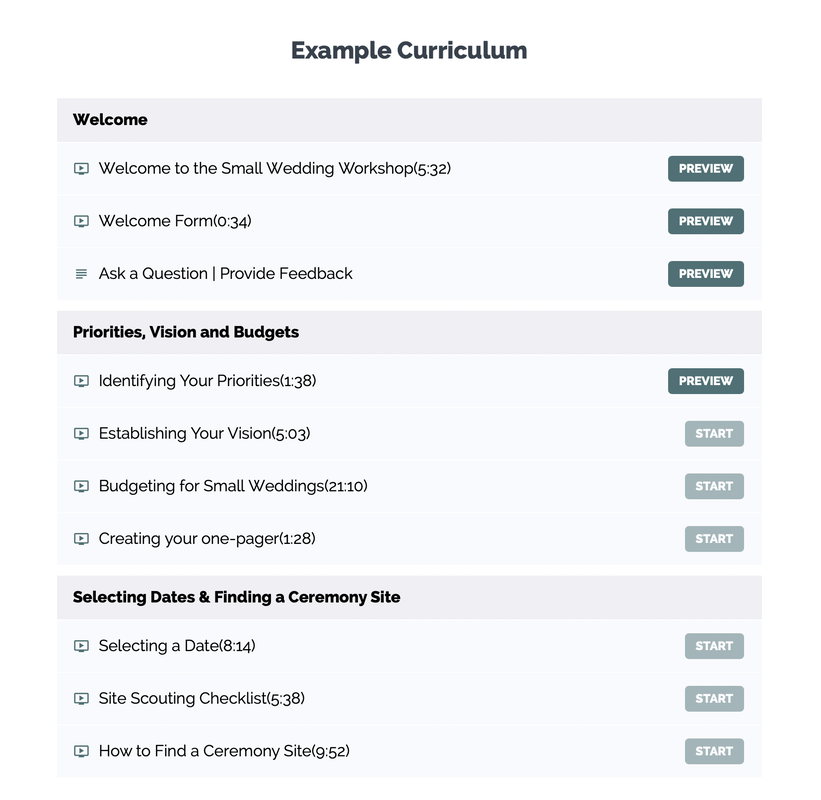Click the video icon next to Welcome Form
This screenshot has height=800, width=821.
click(x=81, y=222)
